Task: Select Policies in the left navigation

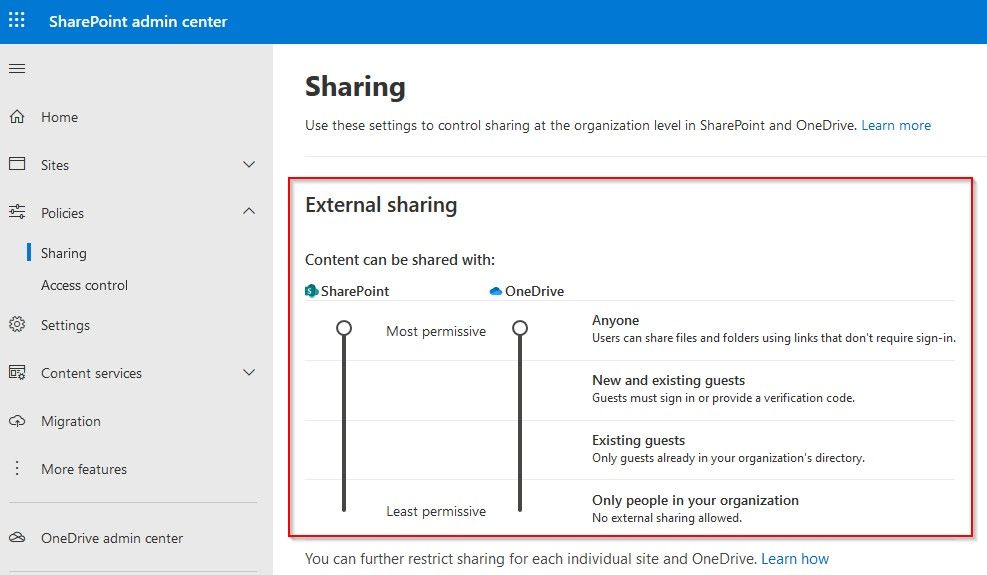Action: click(x=62, y=213)
